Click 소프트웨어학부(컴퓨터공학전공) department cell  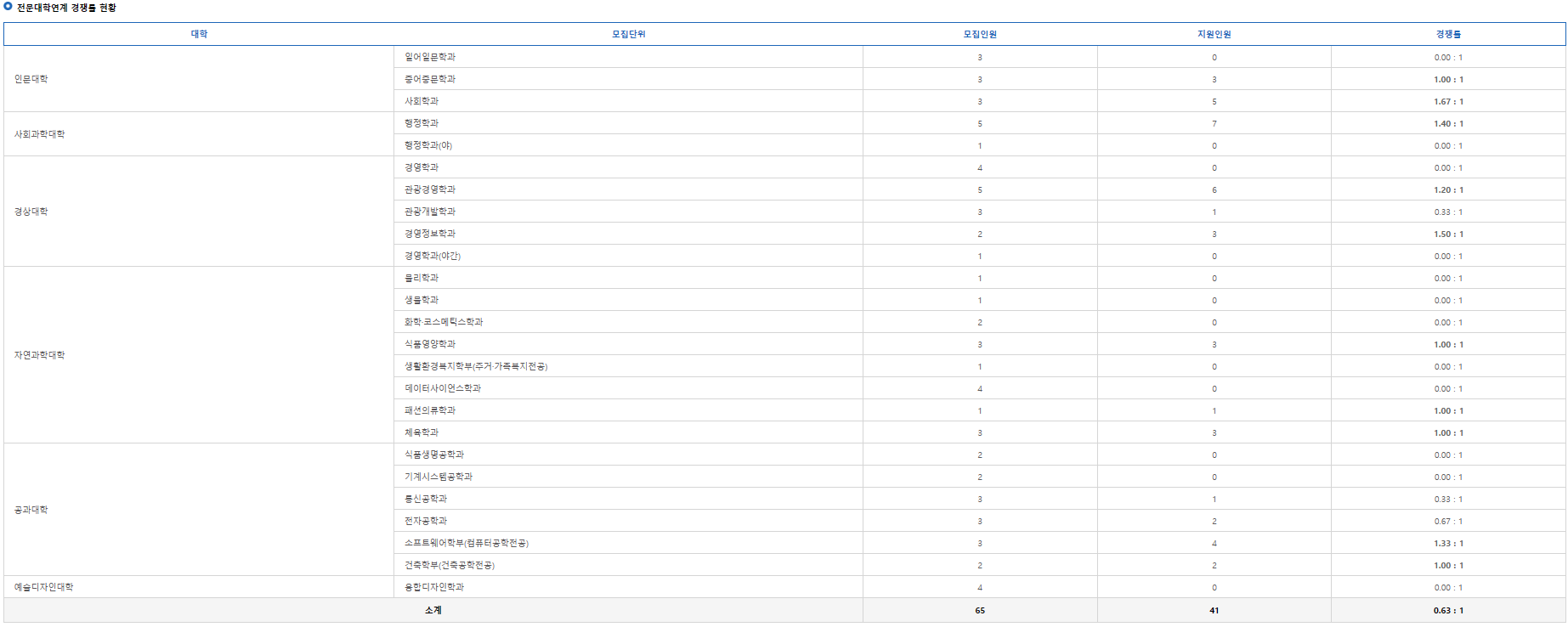coord(629,543)
